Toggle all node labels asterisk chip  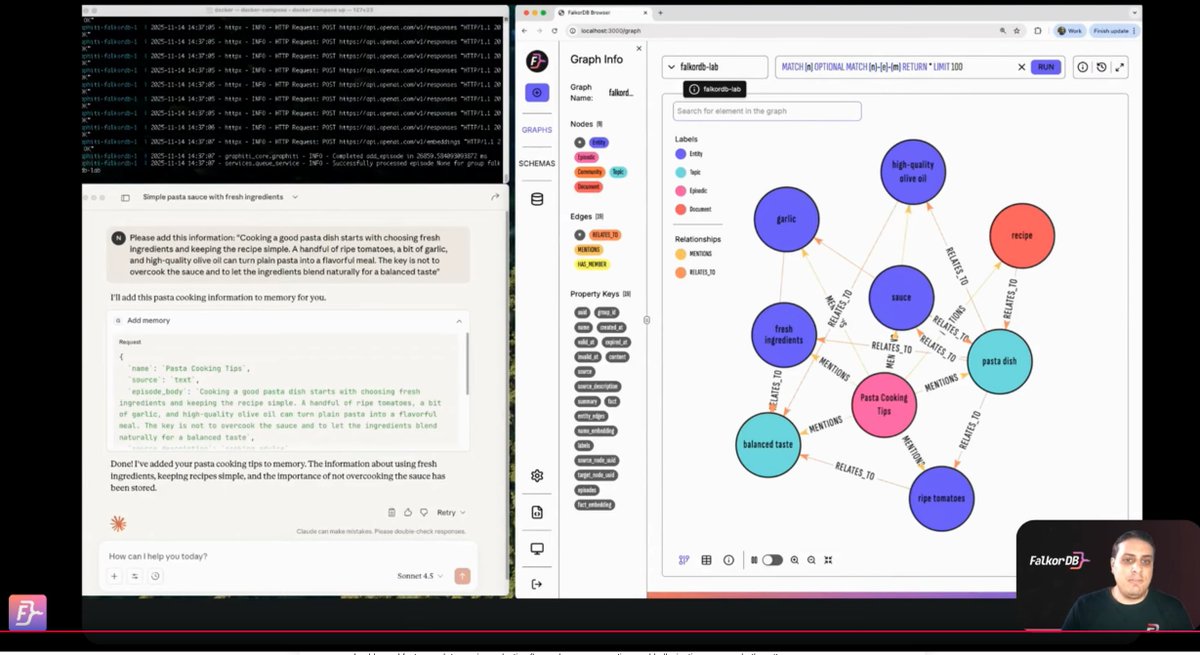579,142
